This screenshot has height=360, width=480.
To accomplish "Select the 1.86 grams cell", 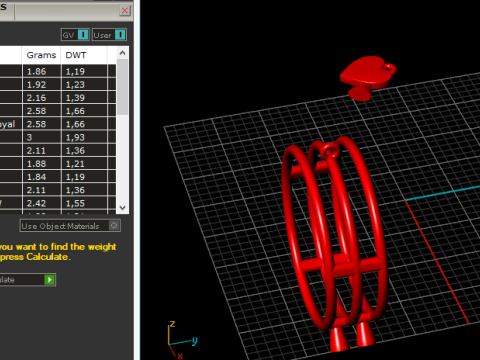I will pos(42,71).
